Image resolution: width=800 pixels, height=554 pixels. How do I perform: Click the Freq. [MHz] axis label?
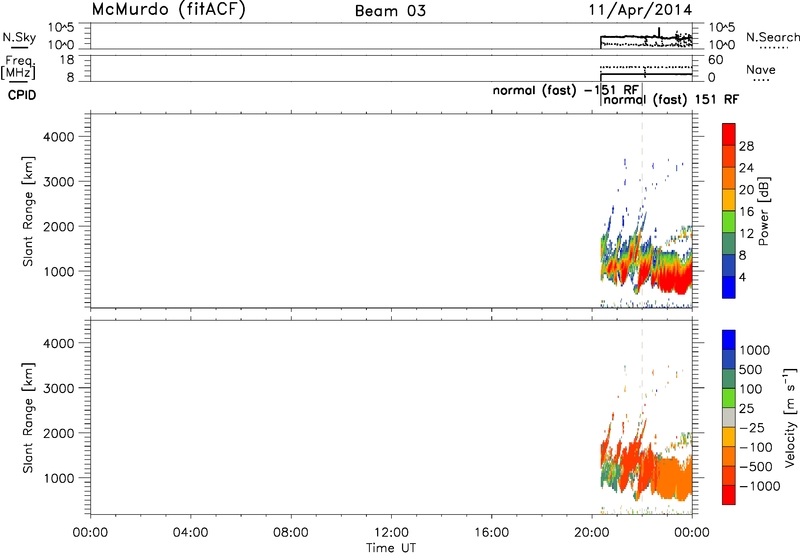(18, 67)
